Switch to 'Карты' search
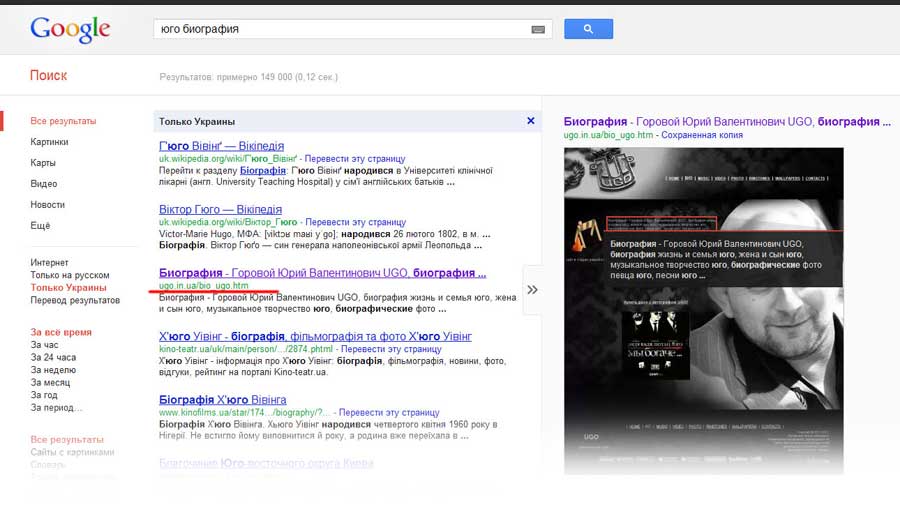Image resolution: width=900 pixels, height=516 pixels. [43, 163]
